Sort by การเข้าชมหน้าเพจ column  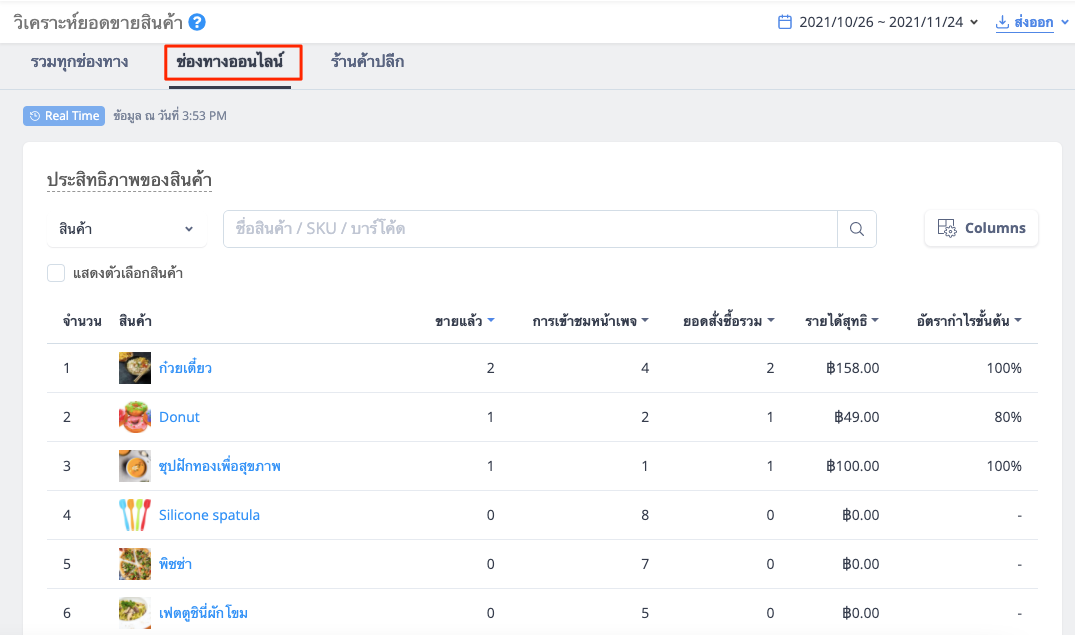point(590,321)
